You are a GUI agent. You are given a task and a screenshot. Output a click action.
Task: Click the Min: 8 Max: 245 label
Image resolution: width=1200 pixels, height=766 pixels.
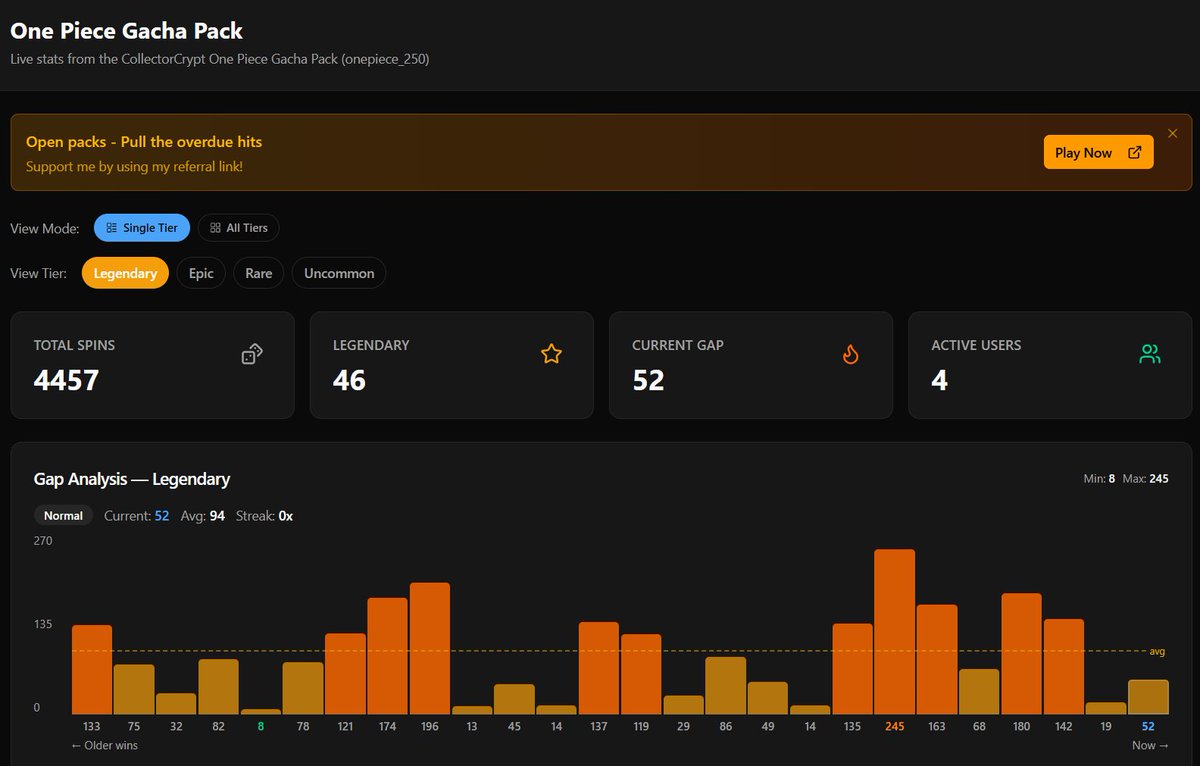1126,479
